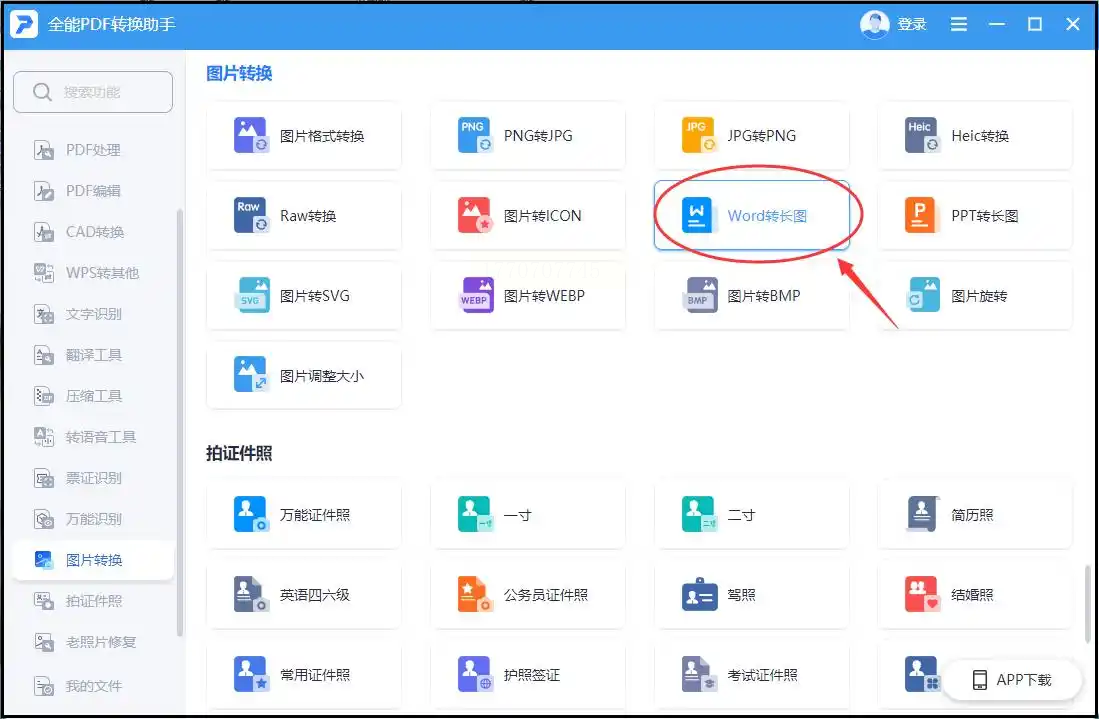The image size is (1099, 719).
Task: Click the main content vertical scrollbar
Action: (x=1088, y=603)
